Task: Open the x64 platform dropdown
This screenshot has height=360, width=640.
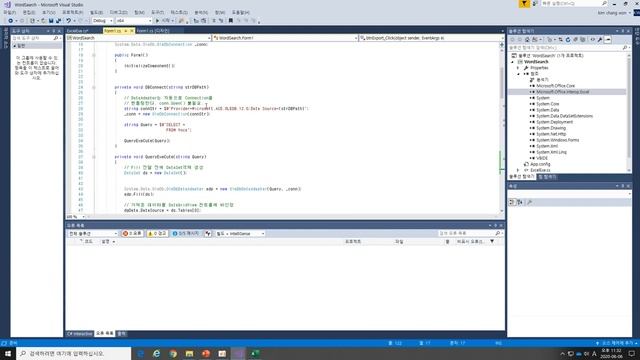Action: (133, 20)
